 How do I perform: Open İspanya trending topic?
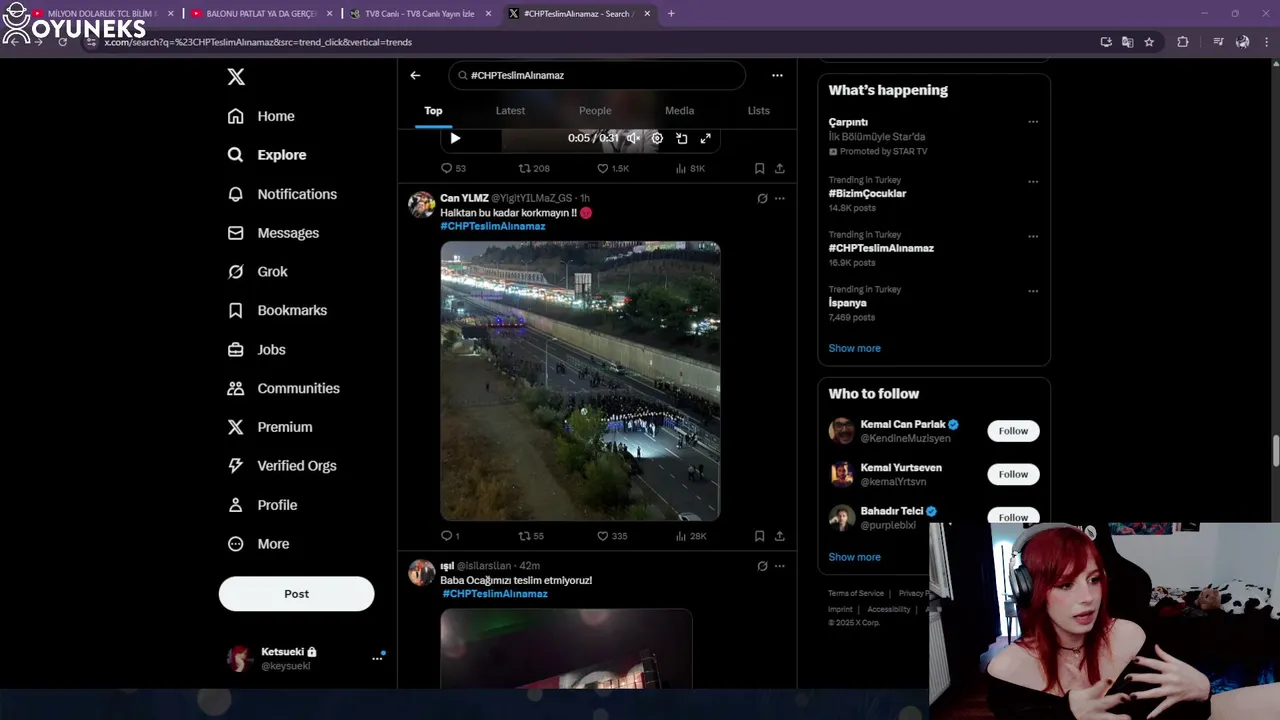click(x=847, y=303)
